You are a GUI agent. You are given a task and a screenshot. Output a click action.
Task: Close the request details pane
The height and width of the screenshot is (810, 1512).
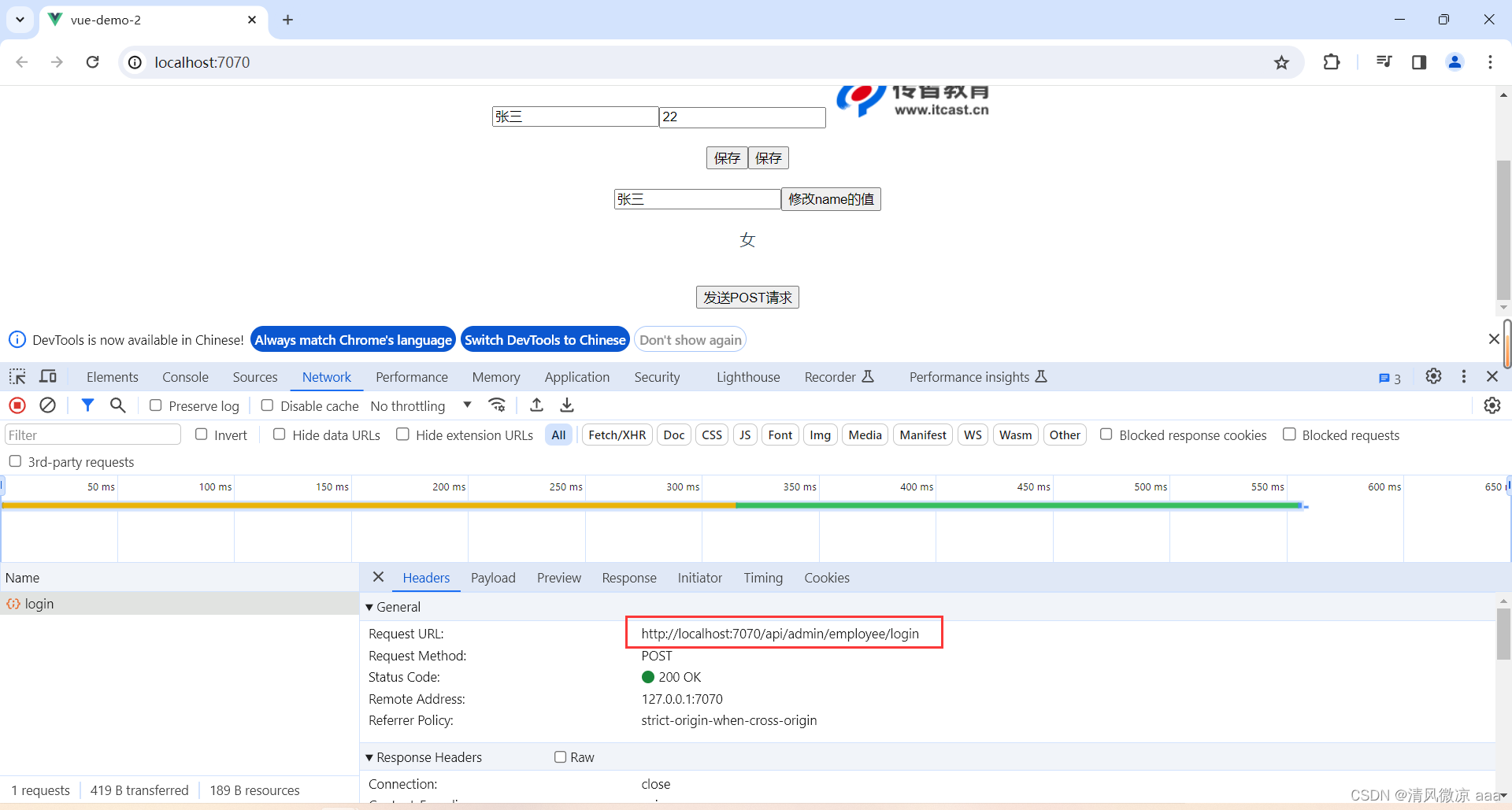(379, 577)
